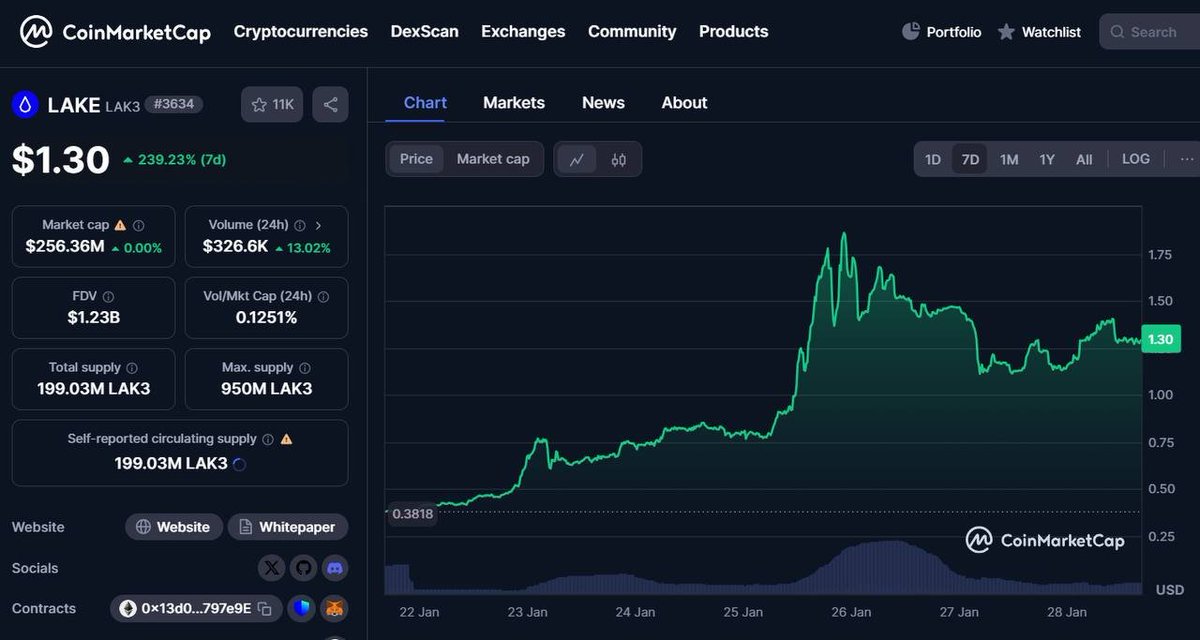Set chart range to 1M
The width and height of the screenshot is (1200, 640).
pos(1009,159)
